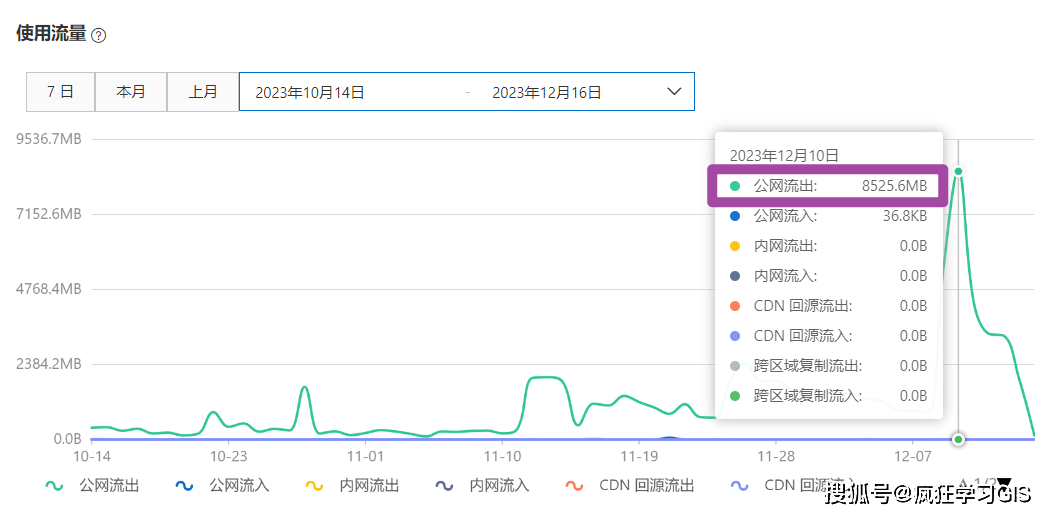The width and height of the screenshot is (1054, 517).
Task: Toggle 公网流入 series in legend
Action: (222, 485)
